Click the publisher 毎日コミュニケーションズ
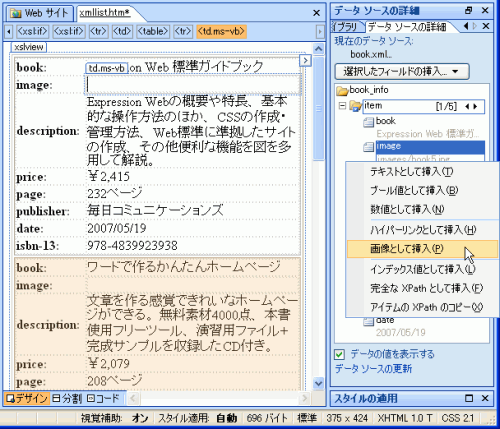The image size is (500, 429). (x=155, y=211)
